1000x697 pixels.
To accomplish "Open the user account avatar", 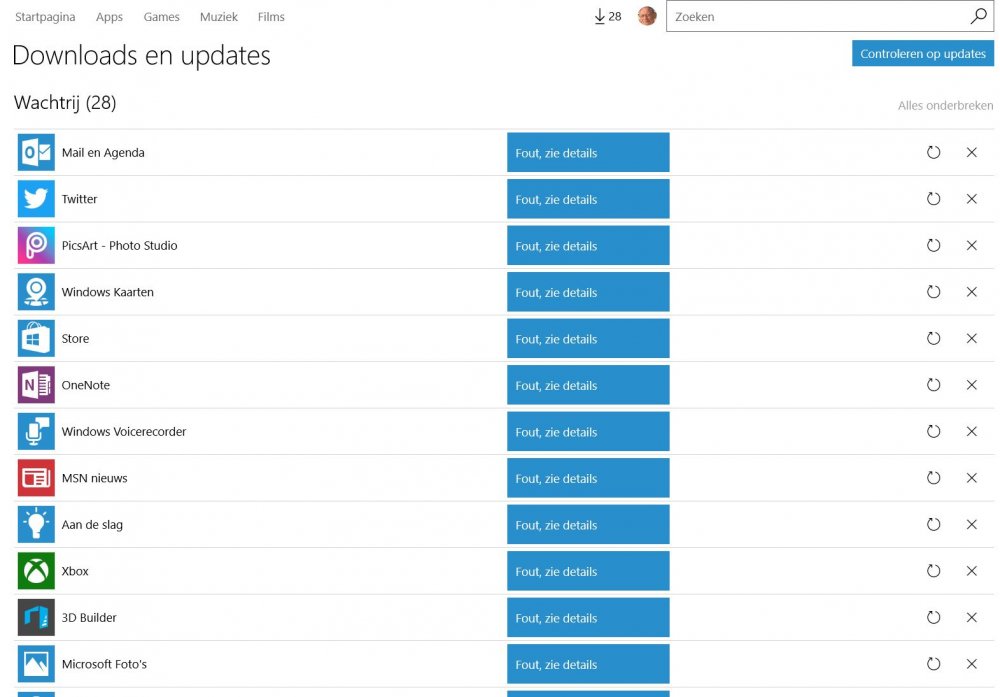I will tap(647, 16).
